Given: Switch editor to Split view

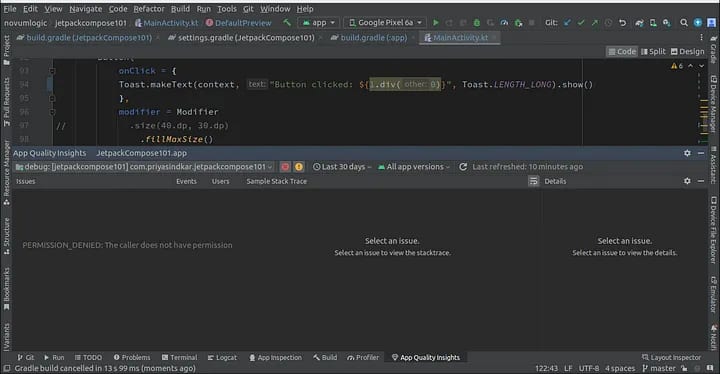Looking at the screenshot, I should click(x=653, y=51).
